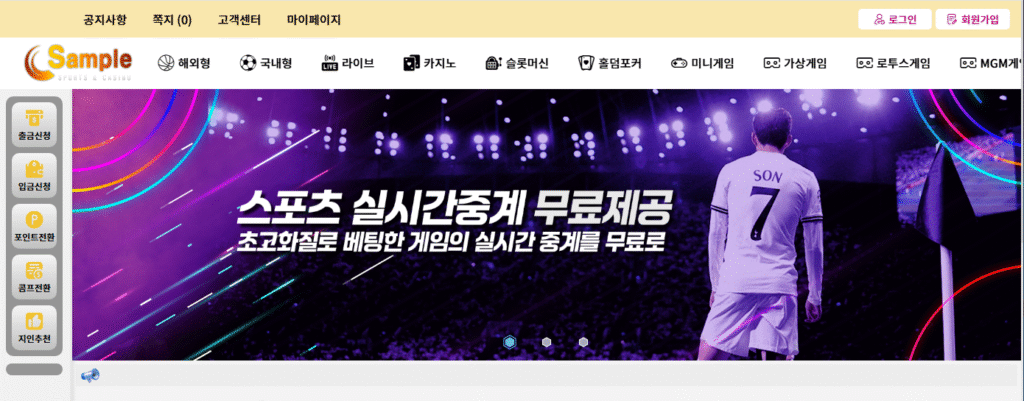Select the 포인트전환 point conversion icon
This screenshot has height=401, width=1024.
tap(34, 227)
